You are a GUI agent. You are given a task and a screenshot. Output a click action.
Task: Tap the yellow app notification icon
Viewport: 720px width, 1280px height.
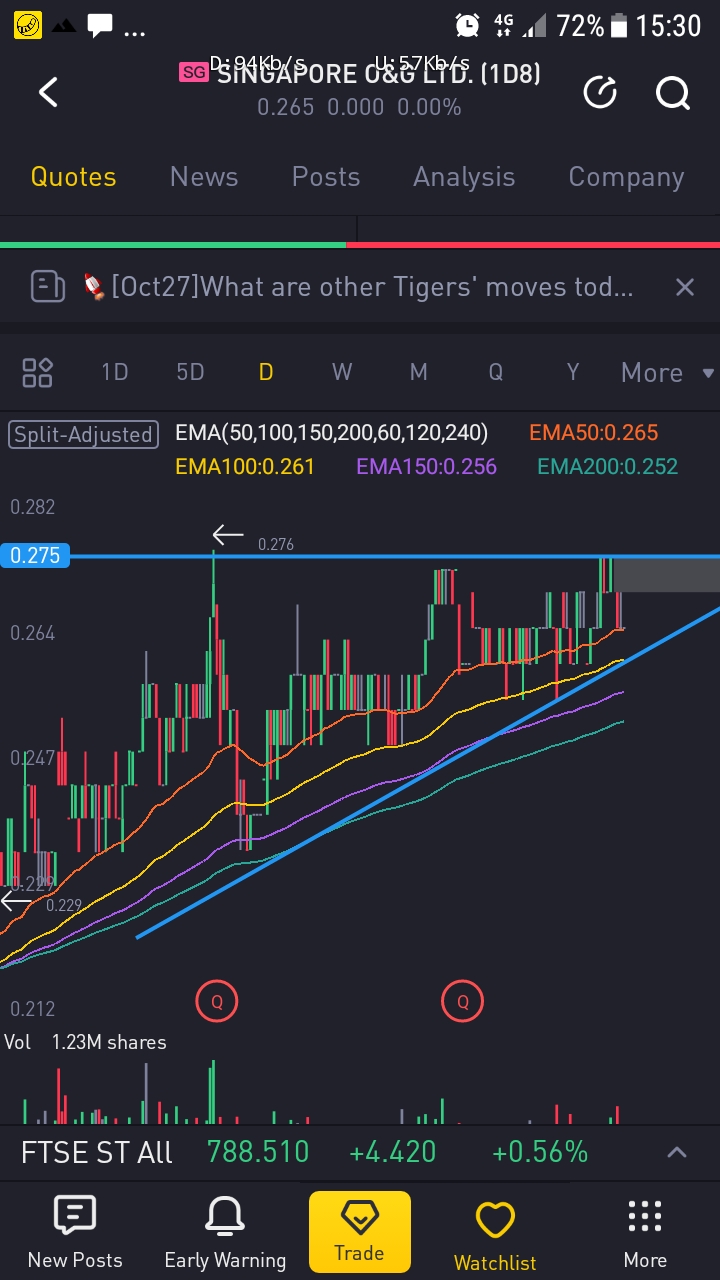[x=28, y=25]
